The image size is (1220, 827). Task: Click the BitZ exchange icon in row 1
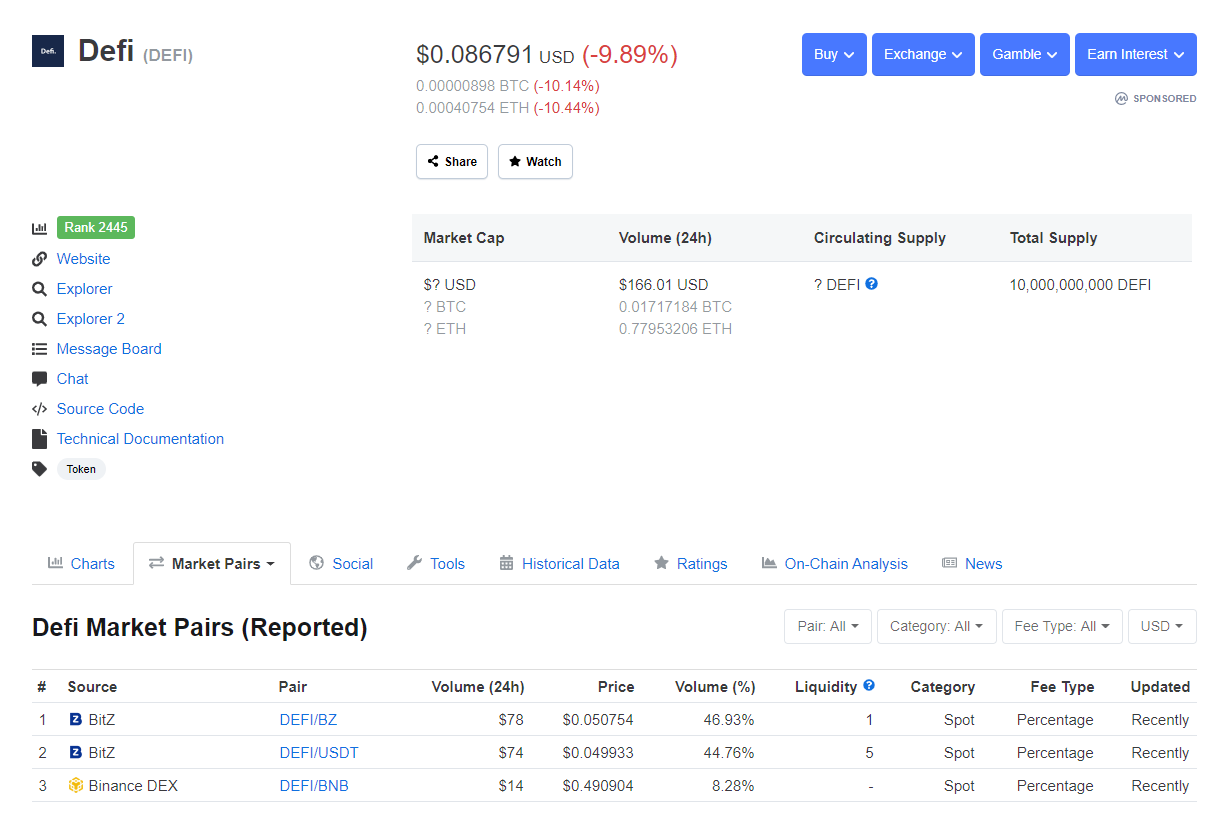tap(76, 720)
